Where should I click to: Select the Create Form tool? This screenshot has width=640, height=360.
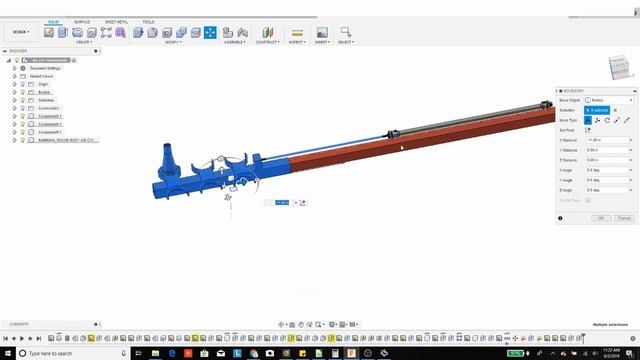click(x=120, y=32)
